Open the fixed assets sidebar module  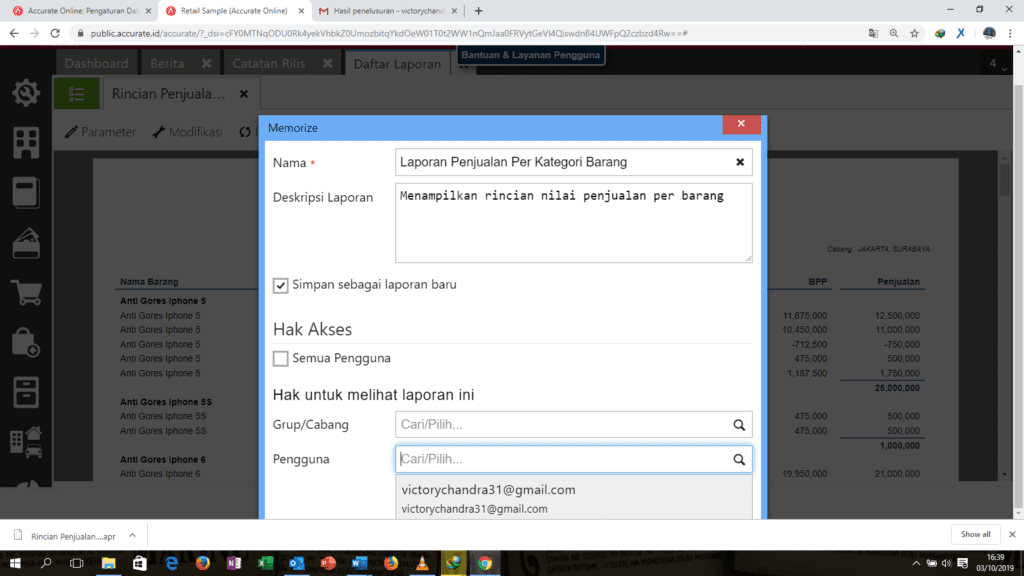[x=26, y=442]
